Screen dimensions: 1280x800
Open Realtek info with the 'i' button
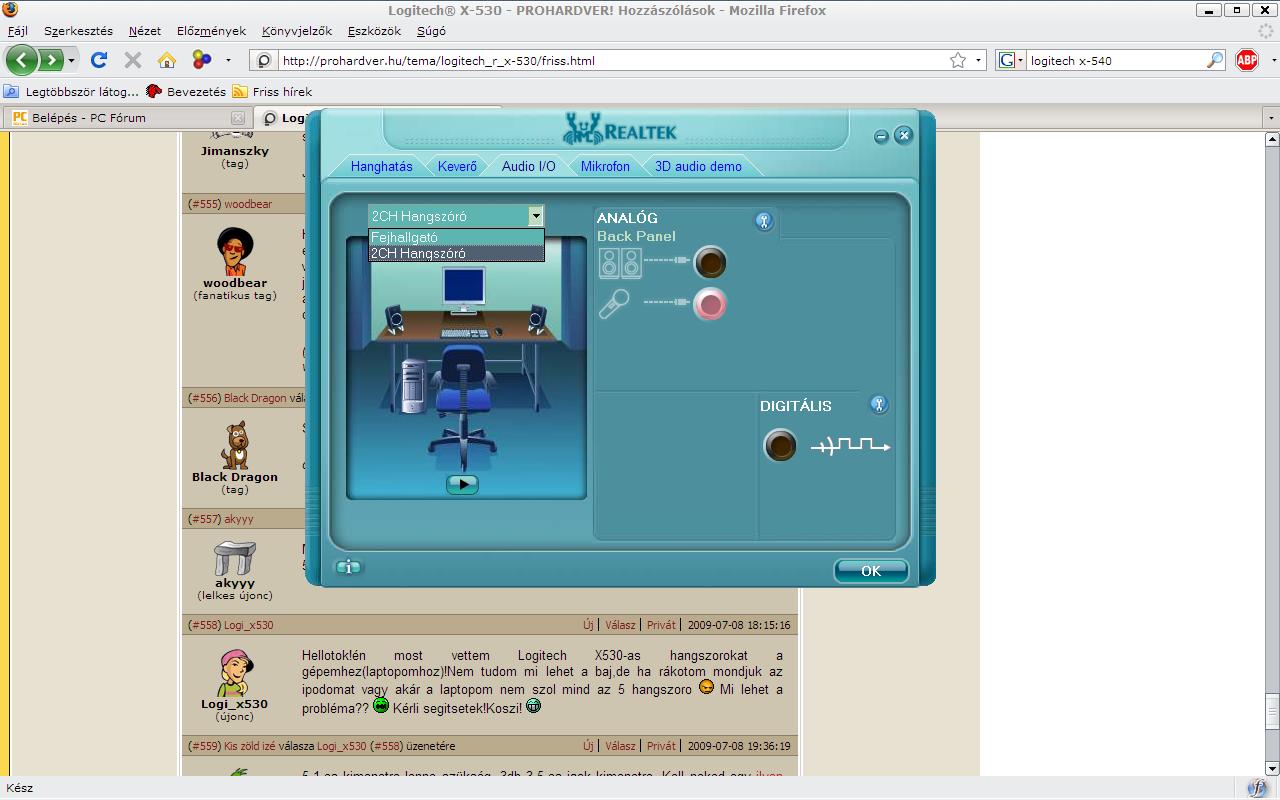348,567
